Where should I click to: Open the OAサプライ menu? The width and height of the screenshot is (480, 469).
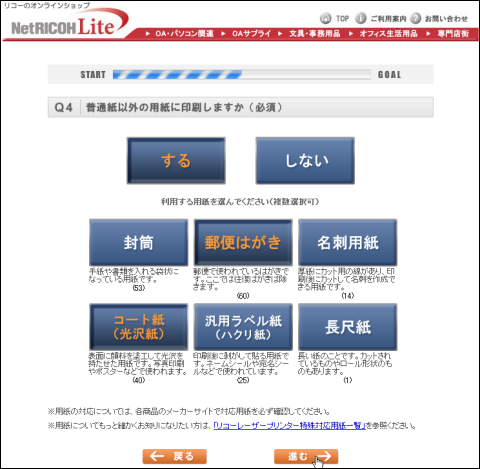coord(252,34)
